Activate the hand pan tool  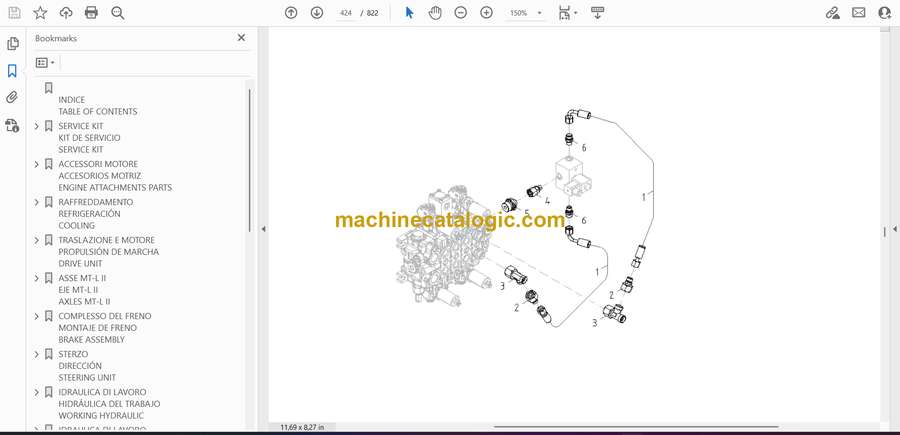click(435, 13)
